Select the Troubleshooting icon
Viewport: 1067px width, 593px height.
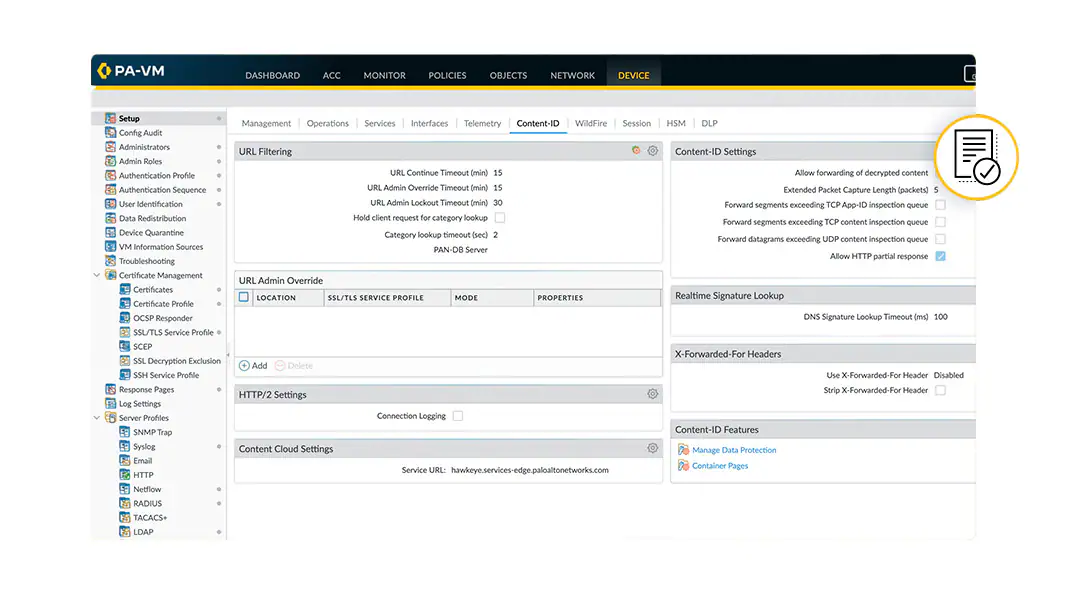click(x=110, y=261)
